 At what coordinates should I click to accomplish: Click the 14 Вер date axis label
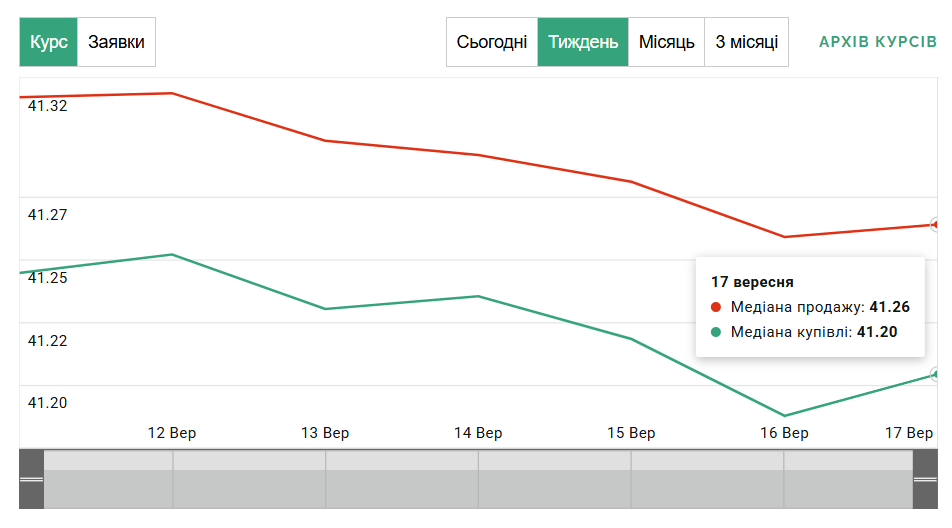[x=478, y=433]
